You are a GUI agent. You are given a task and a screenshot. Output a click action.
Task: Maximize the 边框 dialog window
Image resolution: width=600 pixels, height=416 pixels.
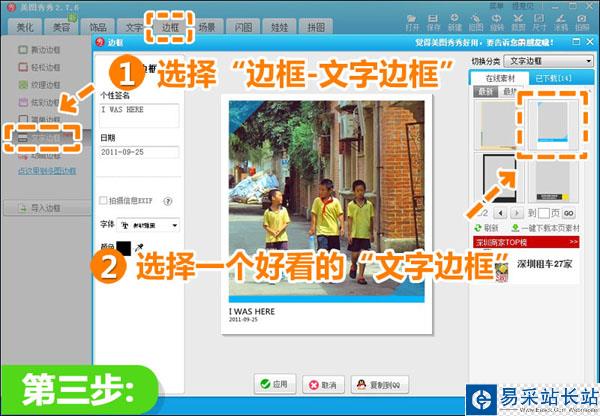pos(576,42)
